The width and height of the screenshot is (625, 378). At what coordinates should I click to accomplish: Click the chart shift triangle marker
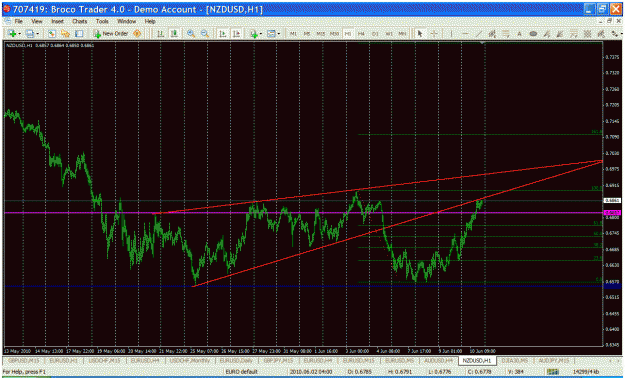(x=483, y=42)
